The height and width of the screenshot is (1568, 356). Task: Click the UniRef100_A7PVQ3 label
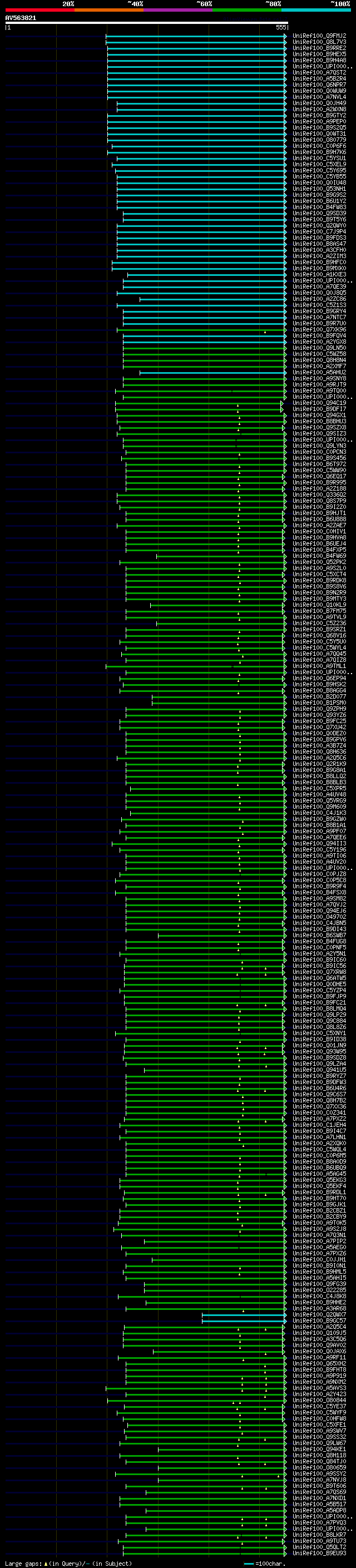tap(319, 1522)
